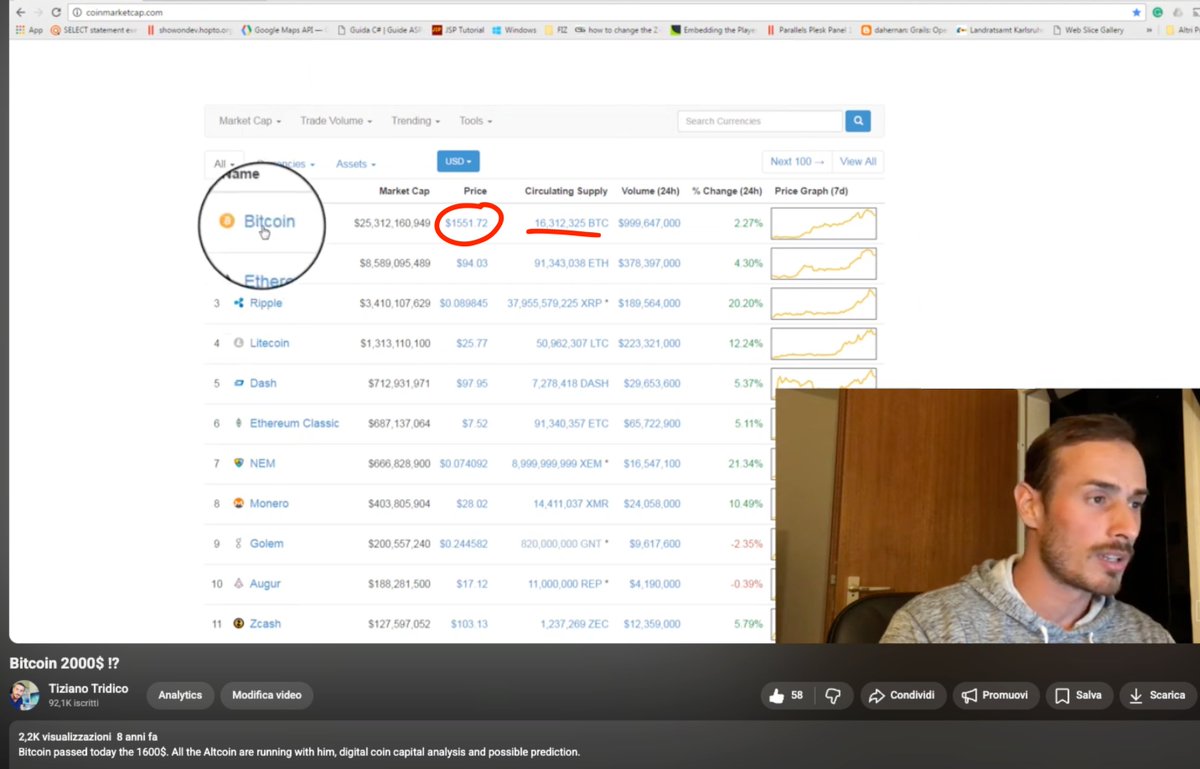Click the Analytics button

pyautogui.click(x=180, y=695)
